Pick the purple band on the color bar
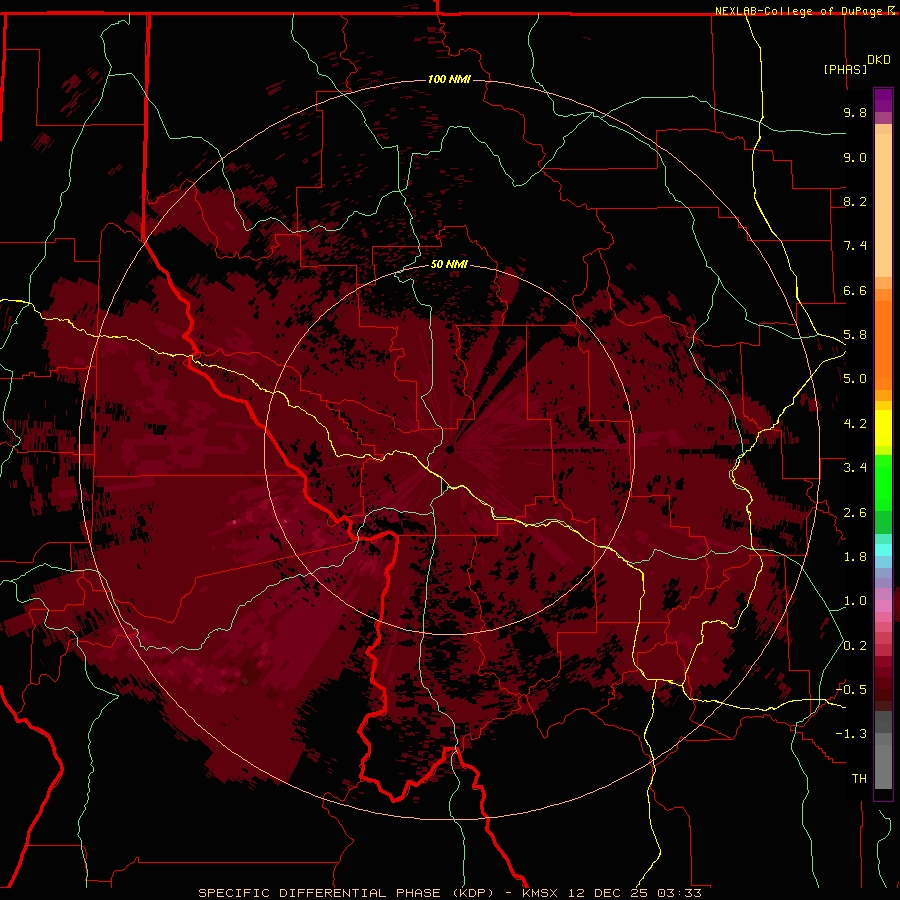The width and height of the screenshot is (900, 900). 883,100
